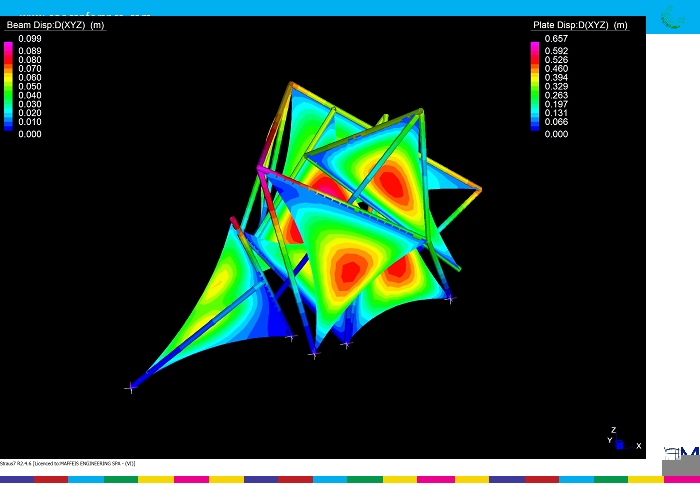
Task: Select the 0.099 maximum beam legend value
Action: (30, 39)
